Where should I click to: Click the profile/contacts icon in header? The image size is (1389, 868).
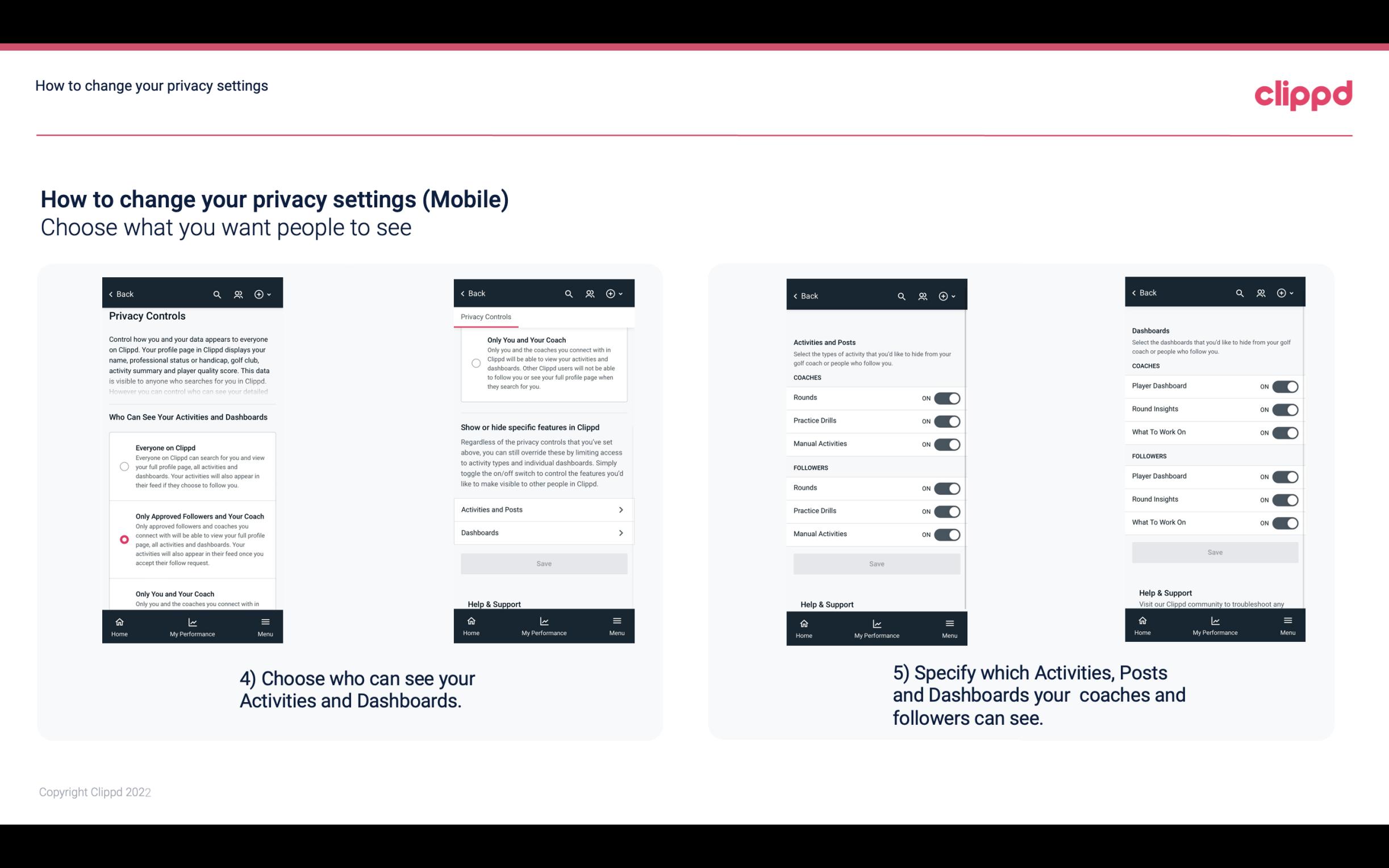tap(237, 294)
